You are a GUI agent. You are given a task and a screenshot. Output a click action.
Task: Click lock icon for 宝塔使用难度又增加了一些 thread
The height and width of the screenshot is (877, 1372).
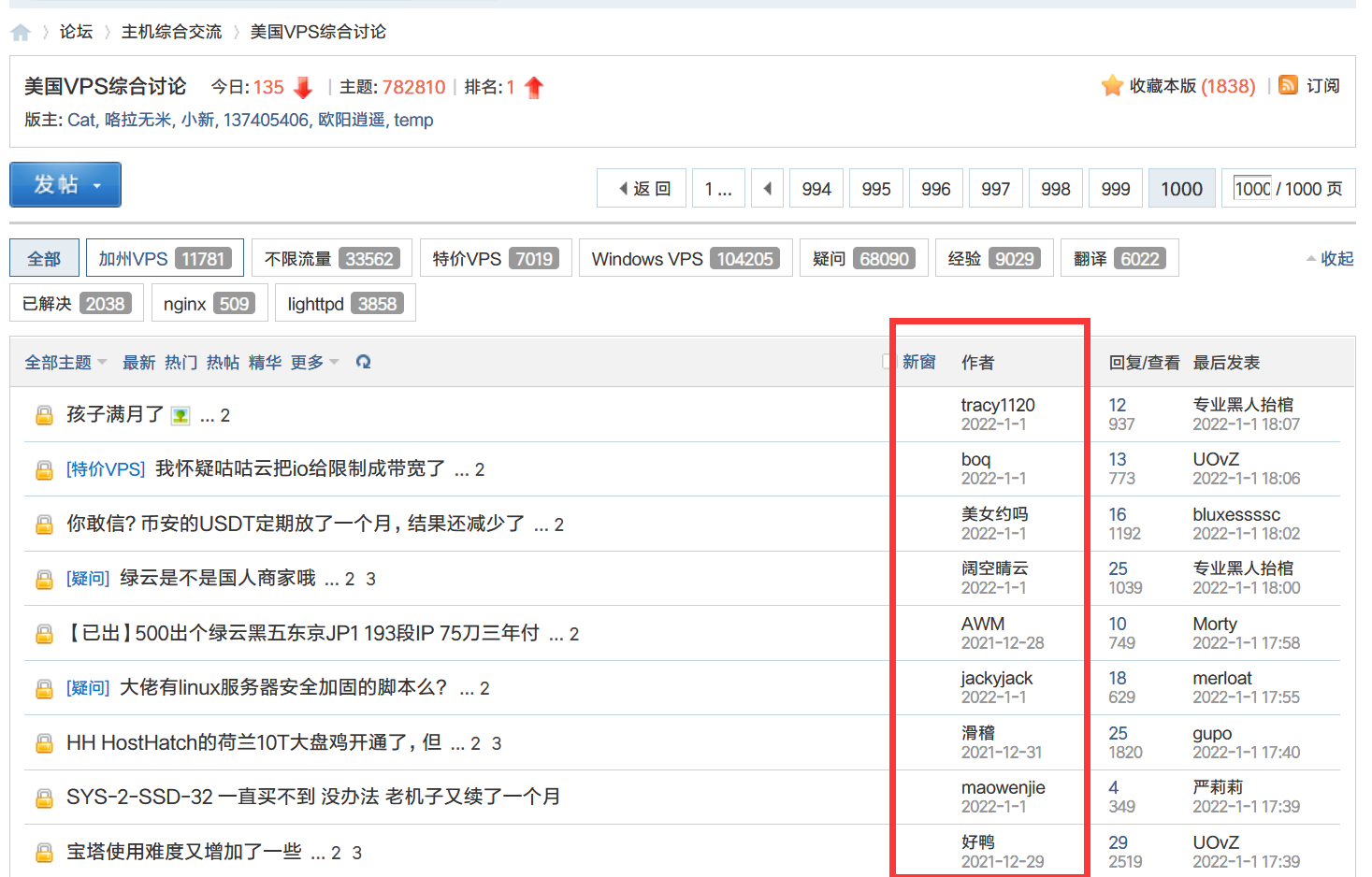coord(44,853)
